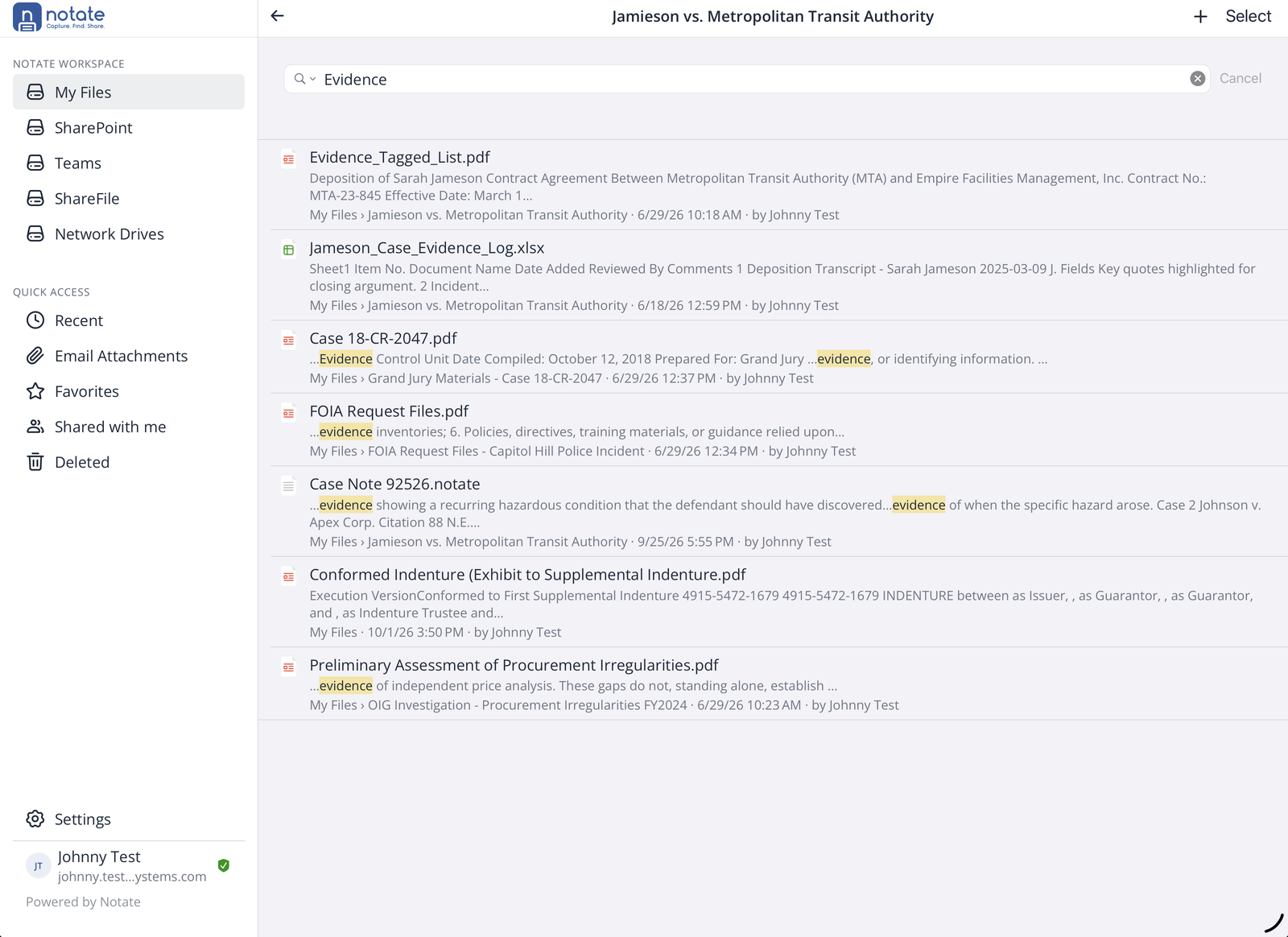Click the plus add icon
This screenshot has height=937, width=1288.
pos(1200,16)
